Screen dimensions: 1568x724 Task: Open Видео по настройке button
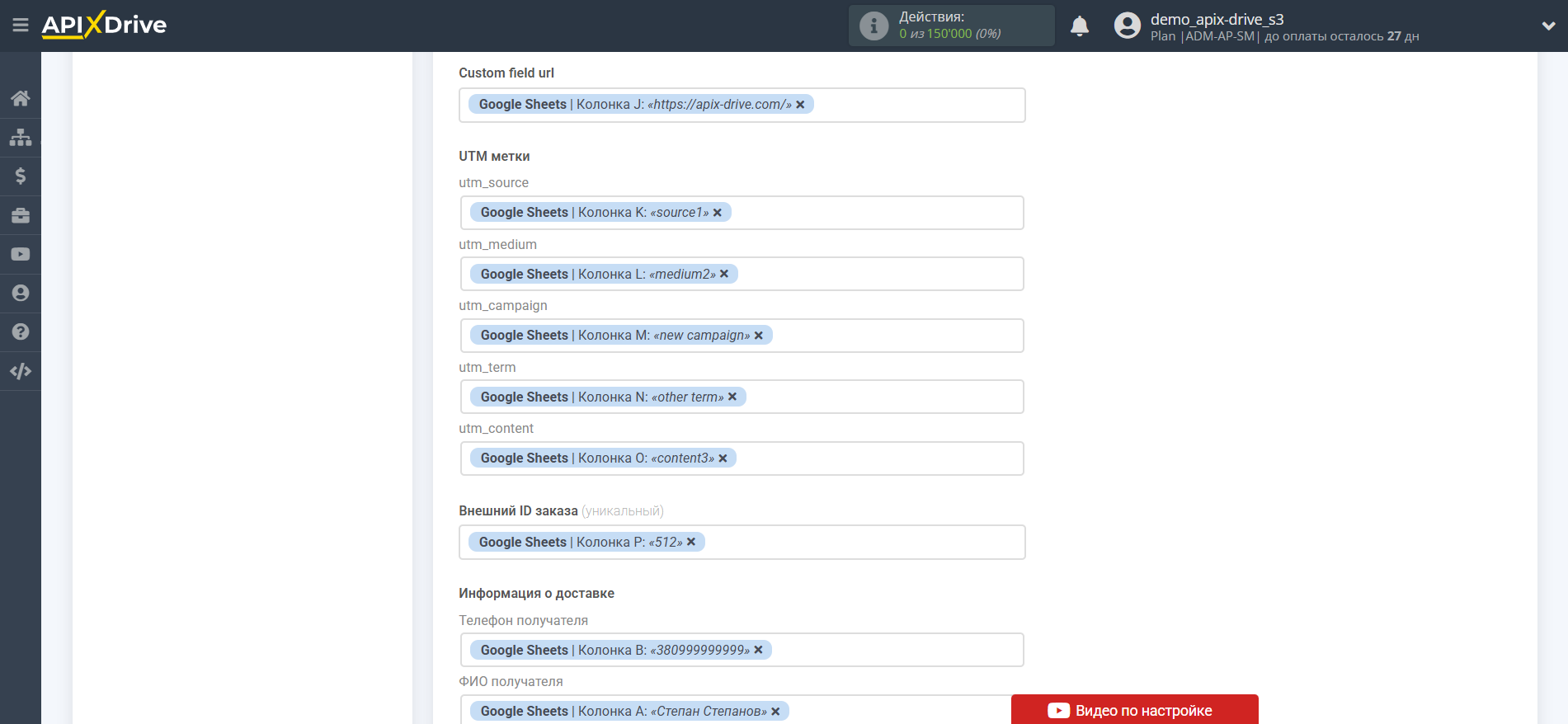pos(1135,710)
